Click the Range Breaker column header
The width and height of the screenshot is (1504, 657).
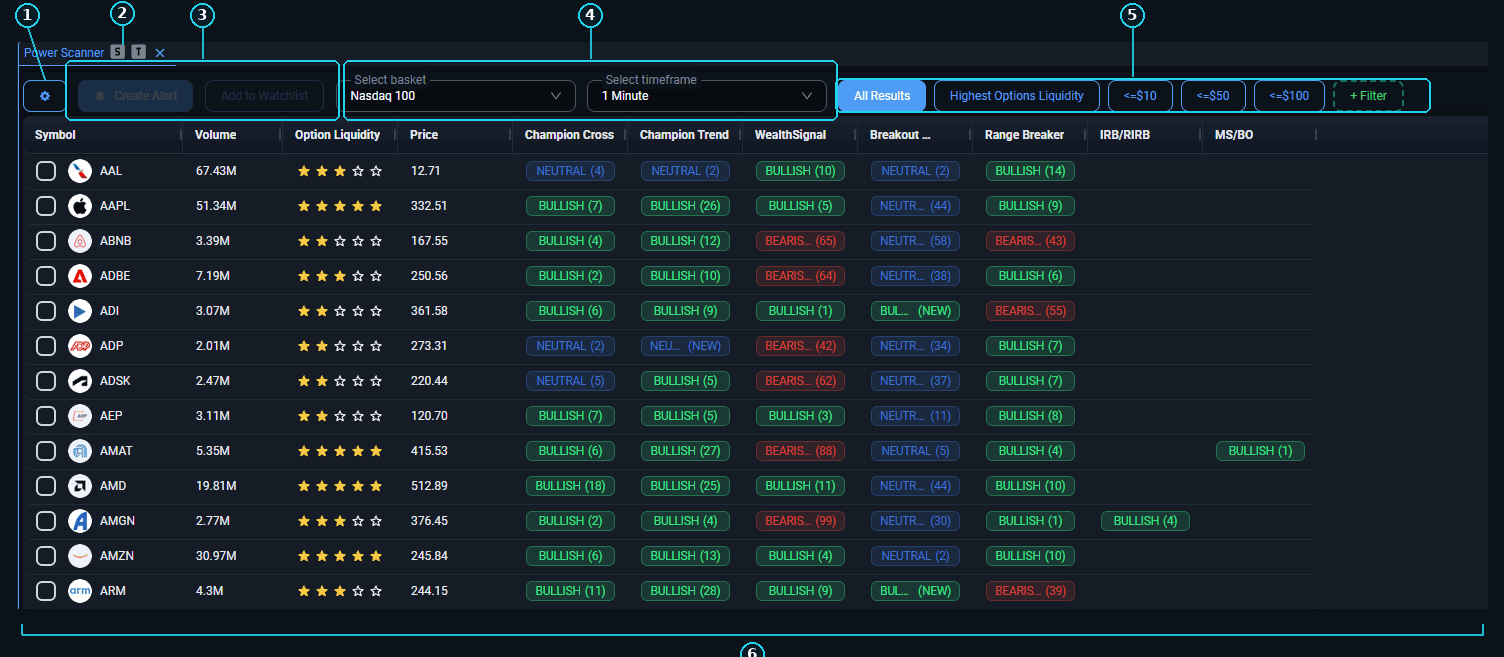[1024, 135]
